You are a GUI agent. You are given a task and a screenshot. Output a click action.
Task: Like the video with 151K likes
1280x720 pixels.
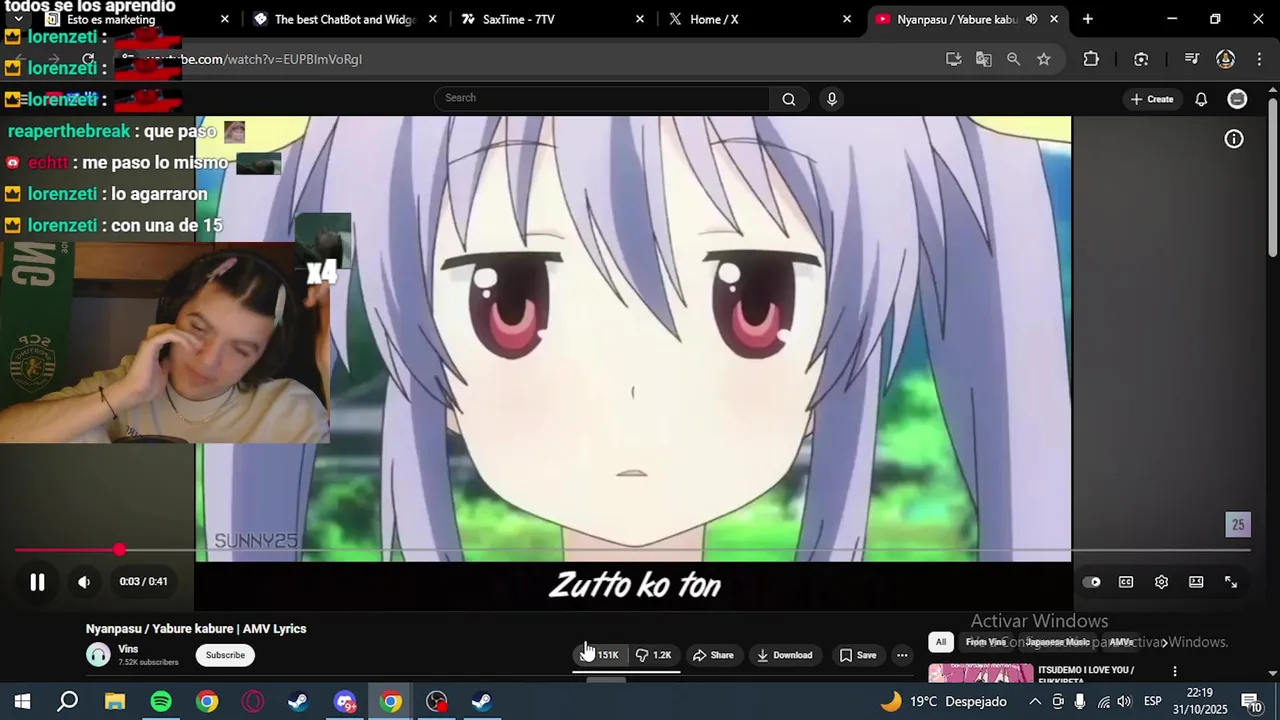[600, 655]
